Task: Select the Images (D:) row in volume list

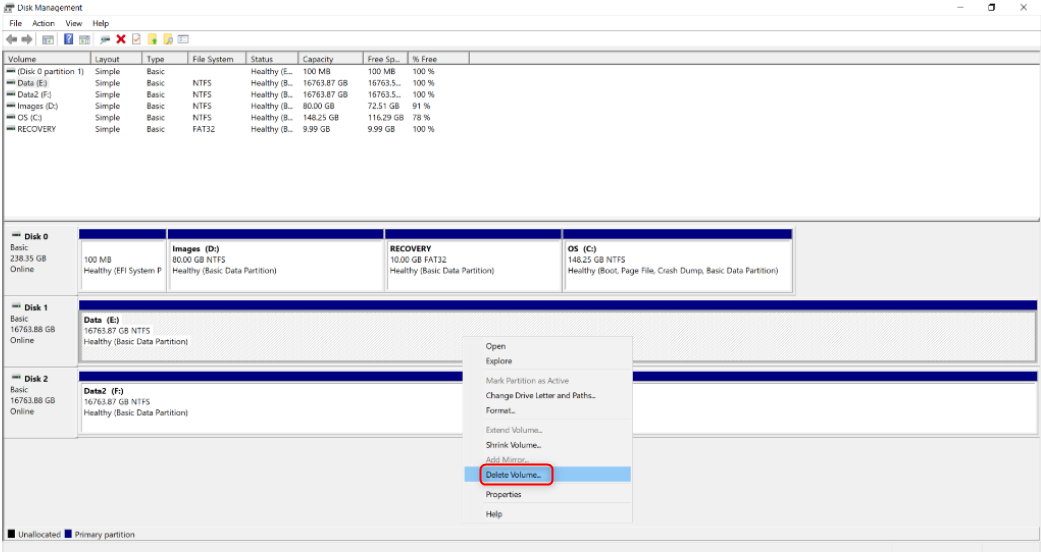Action: tap(38, 106)
